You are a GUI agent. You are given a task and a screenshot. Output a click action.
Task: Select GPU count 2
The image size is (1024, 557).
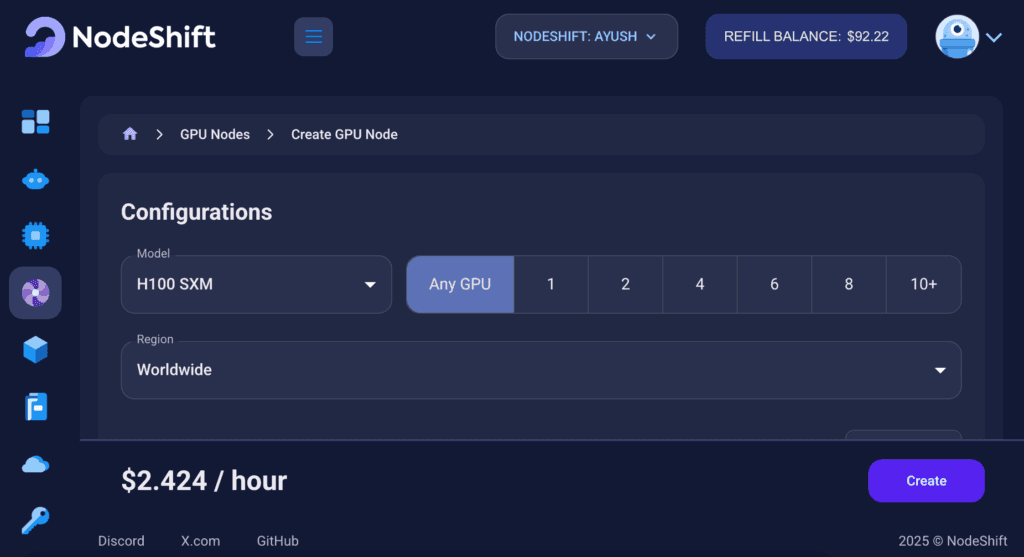coord(626,284)
